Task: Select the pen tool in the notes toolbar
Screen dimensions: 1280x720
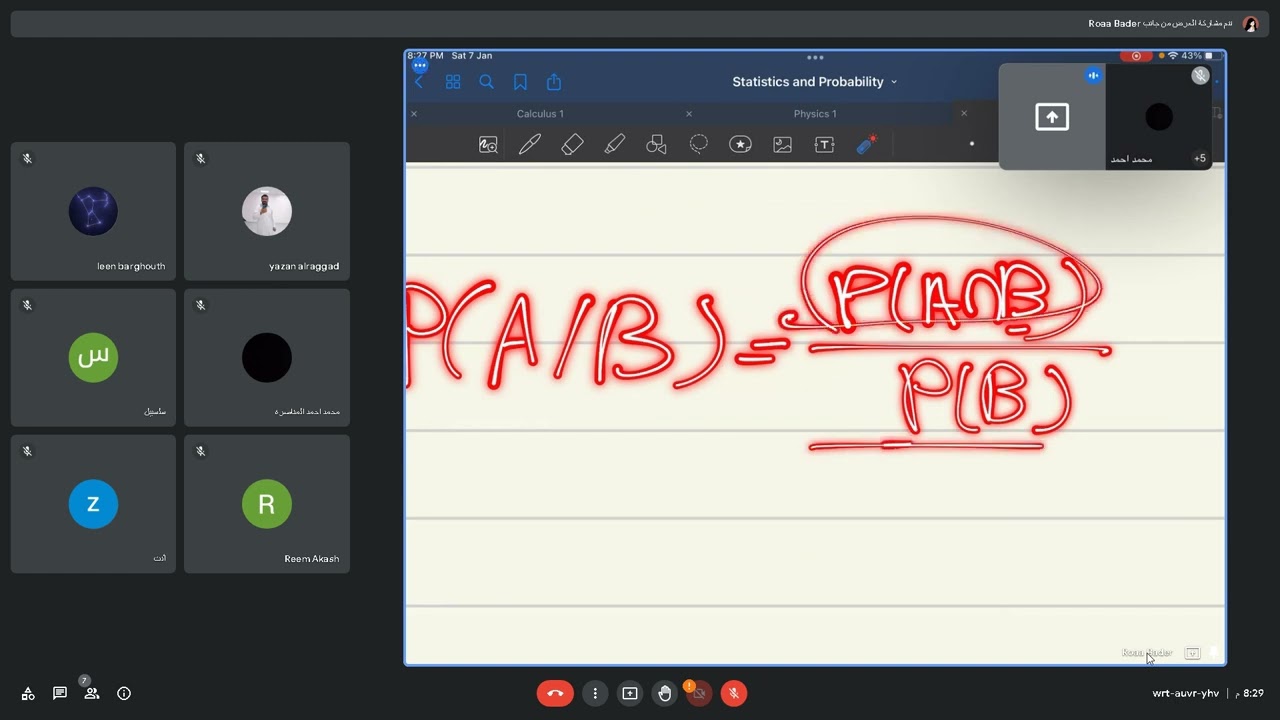Action: tap(530, 145)
